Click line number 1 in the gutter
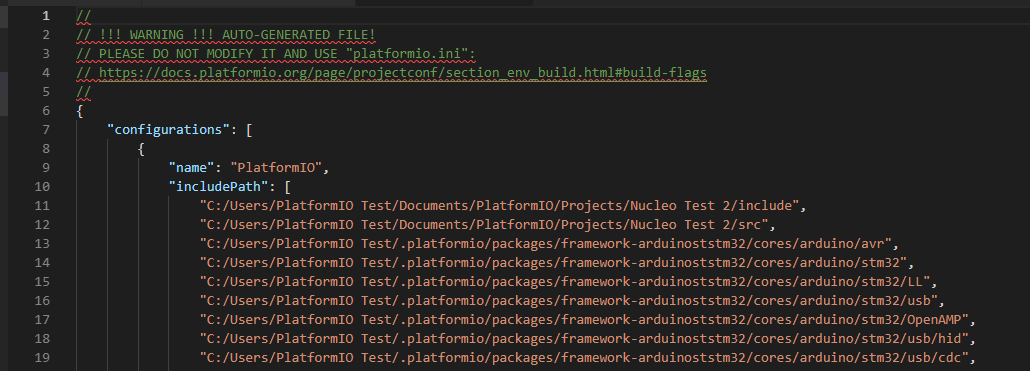Screen dimensions: 1030x371 [x=46, y=15]
